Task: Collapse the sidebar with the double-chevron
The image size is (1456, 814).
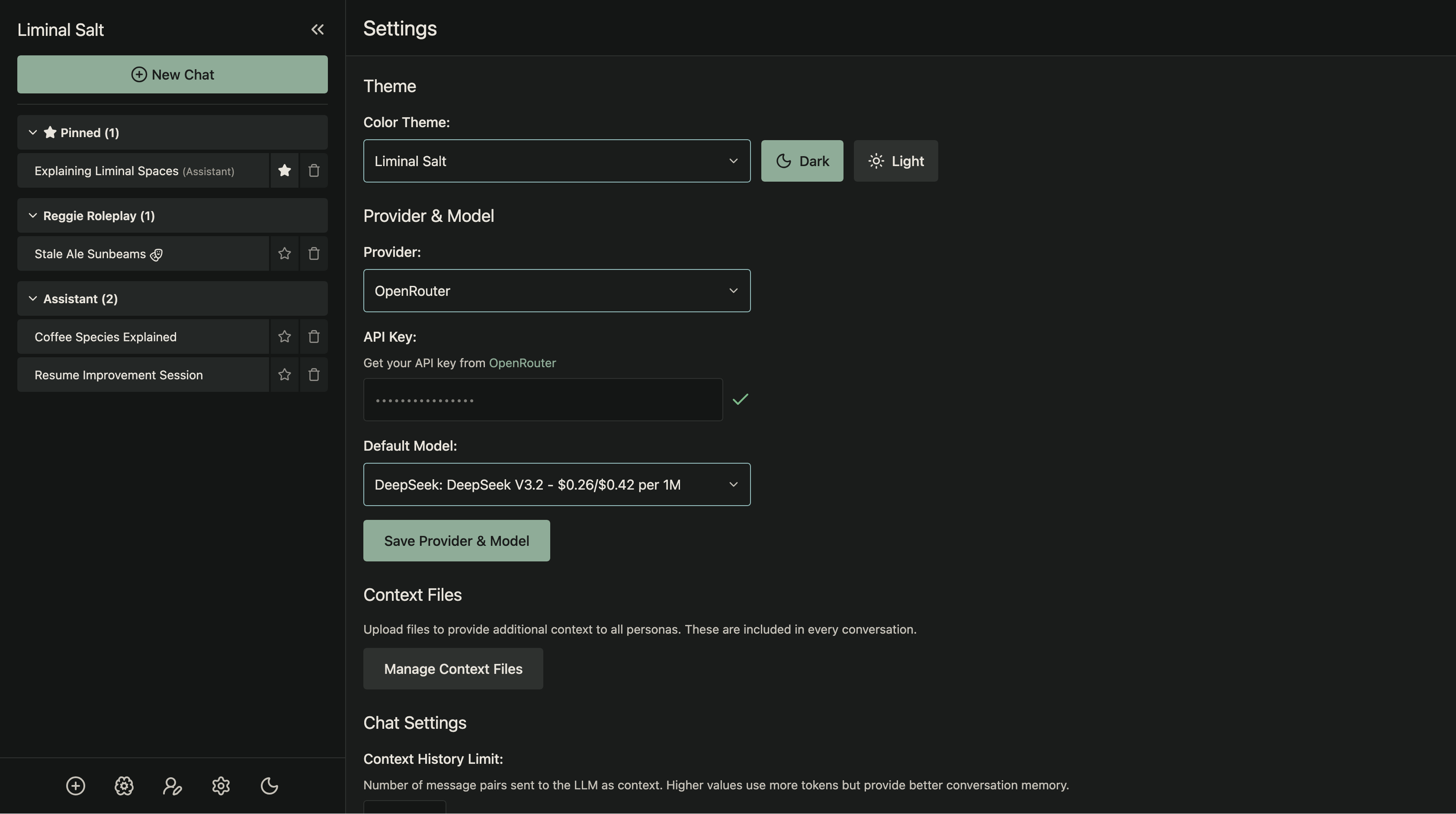Action: (x=317, y=29)
